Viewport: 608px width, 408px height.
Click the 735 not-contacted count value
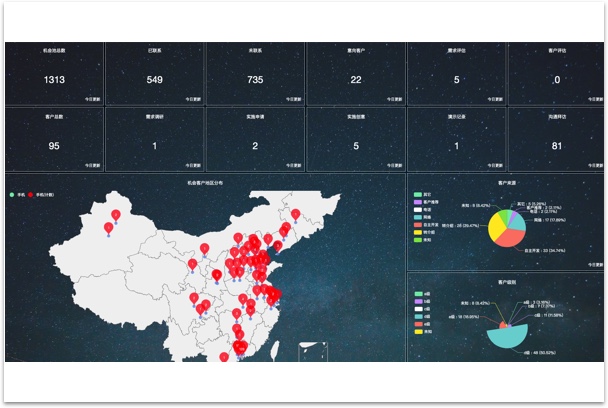(x=255, y=80)
